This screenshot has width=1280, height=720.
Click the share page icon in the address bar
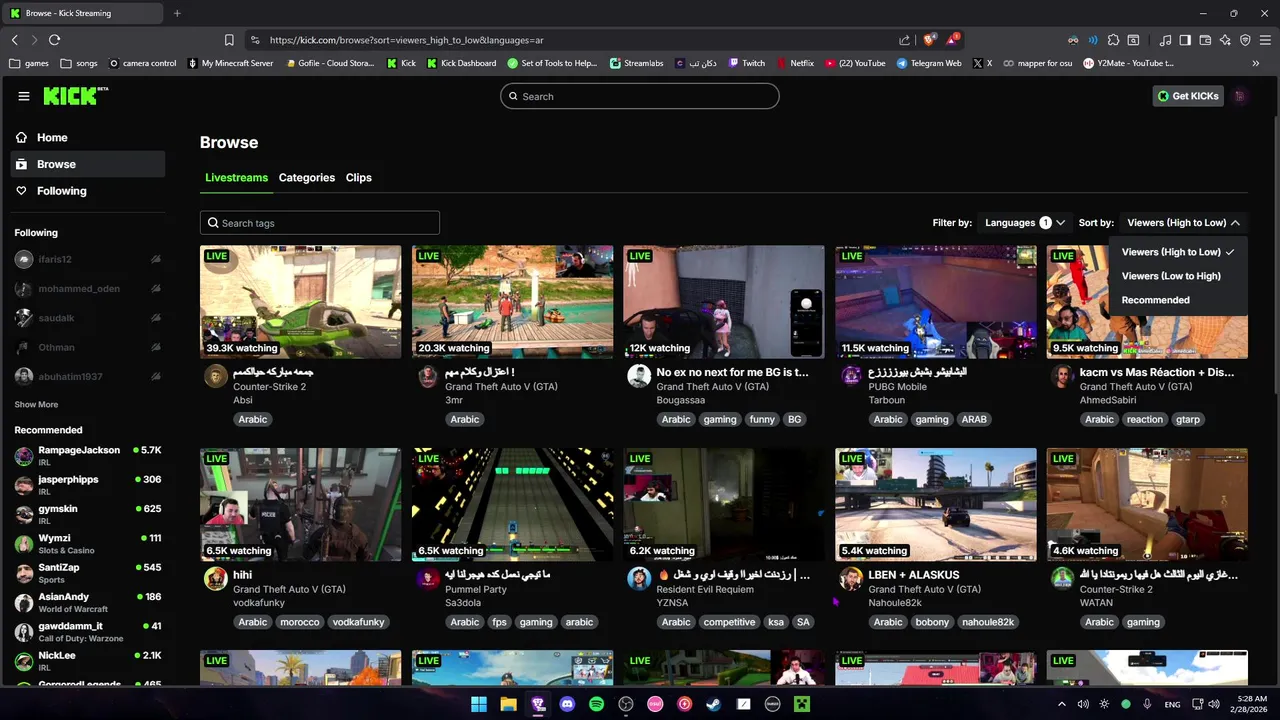pos(905,40)
